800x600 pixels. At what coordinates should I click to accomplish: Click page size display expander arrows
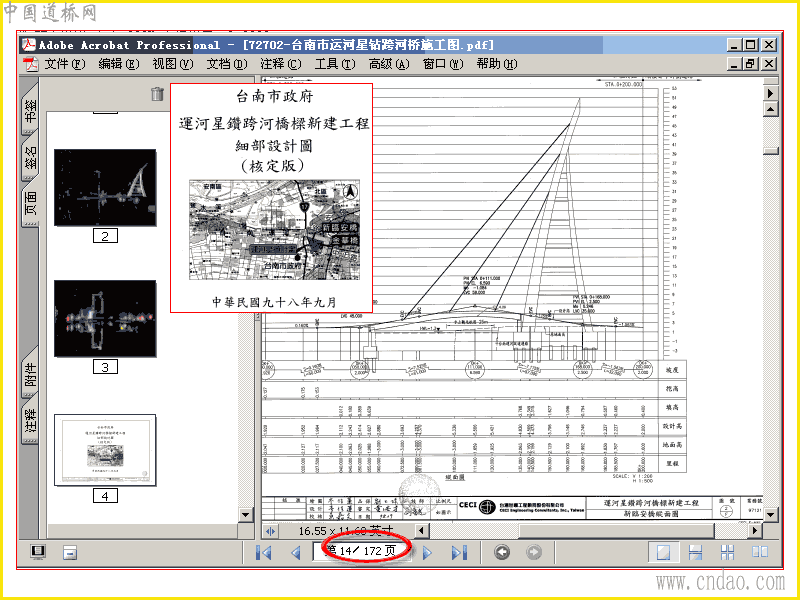(x=270, y=531)
